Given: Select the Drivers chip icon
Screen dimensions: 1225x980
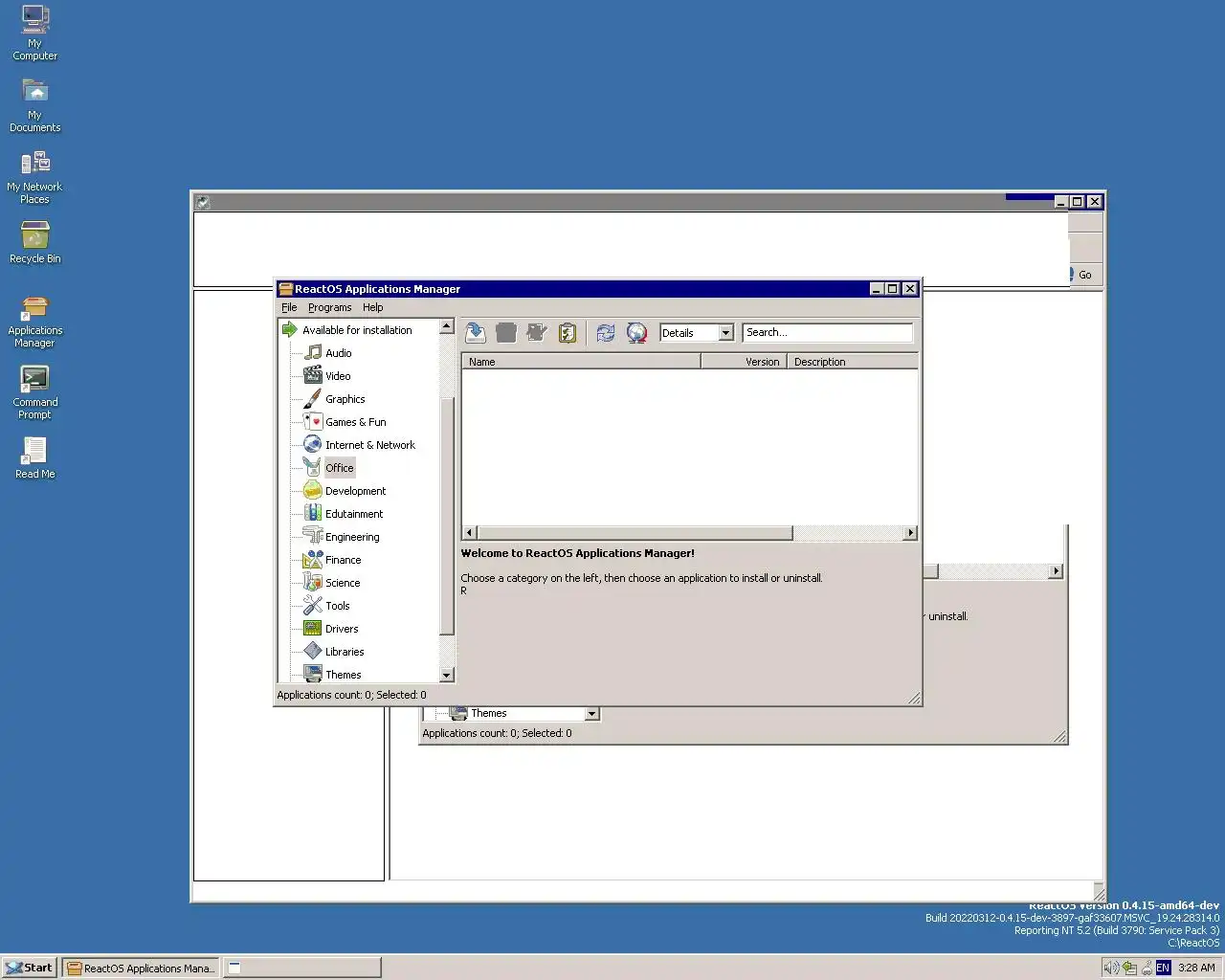Looking at the screenshot, I should tap(313, 628).
